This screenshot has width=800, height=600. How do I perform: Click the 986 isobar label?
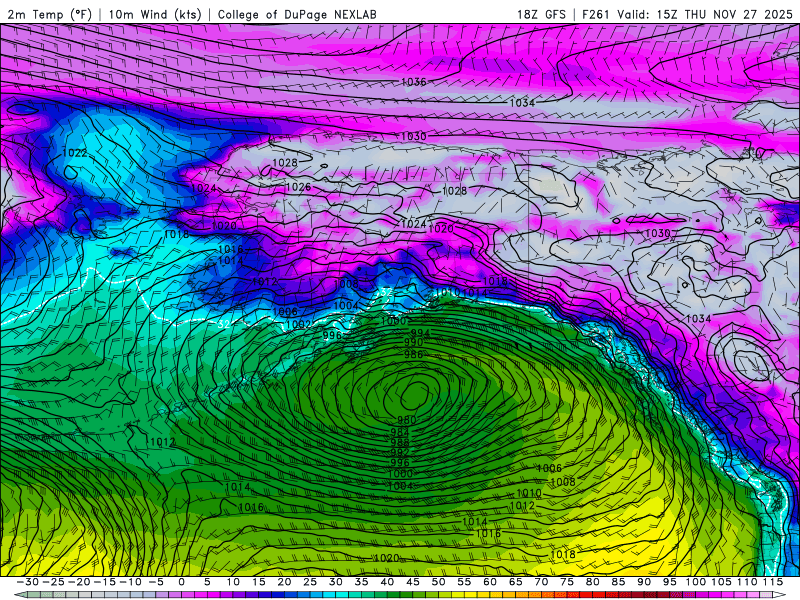point(413,354)
